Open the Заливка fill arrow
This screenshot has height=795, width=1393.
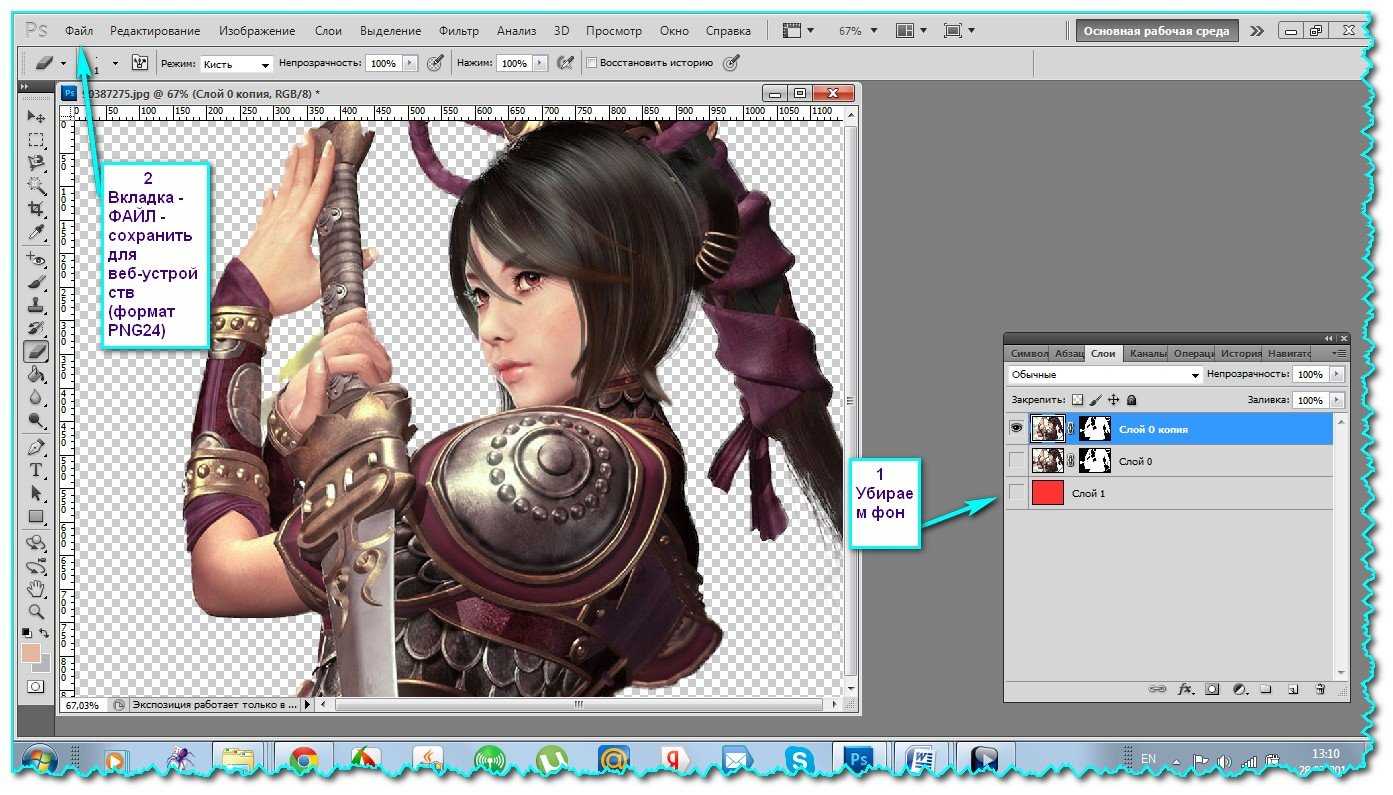(1337, 400)
